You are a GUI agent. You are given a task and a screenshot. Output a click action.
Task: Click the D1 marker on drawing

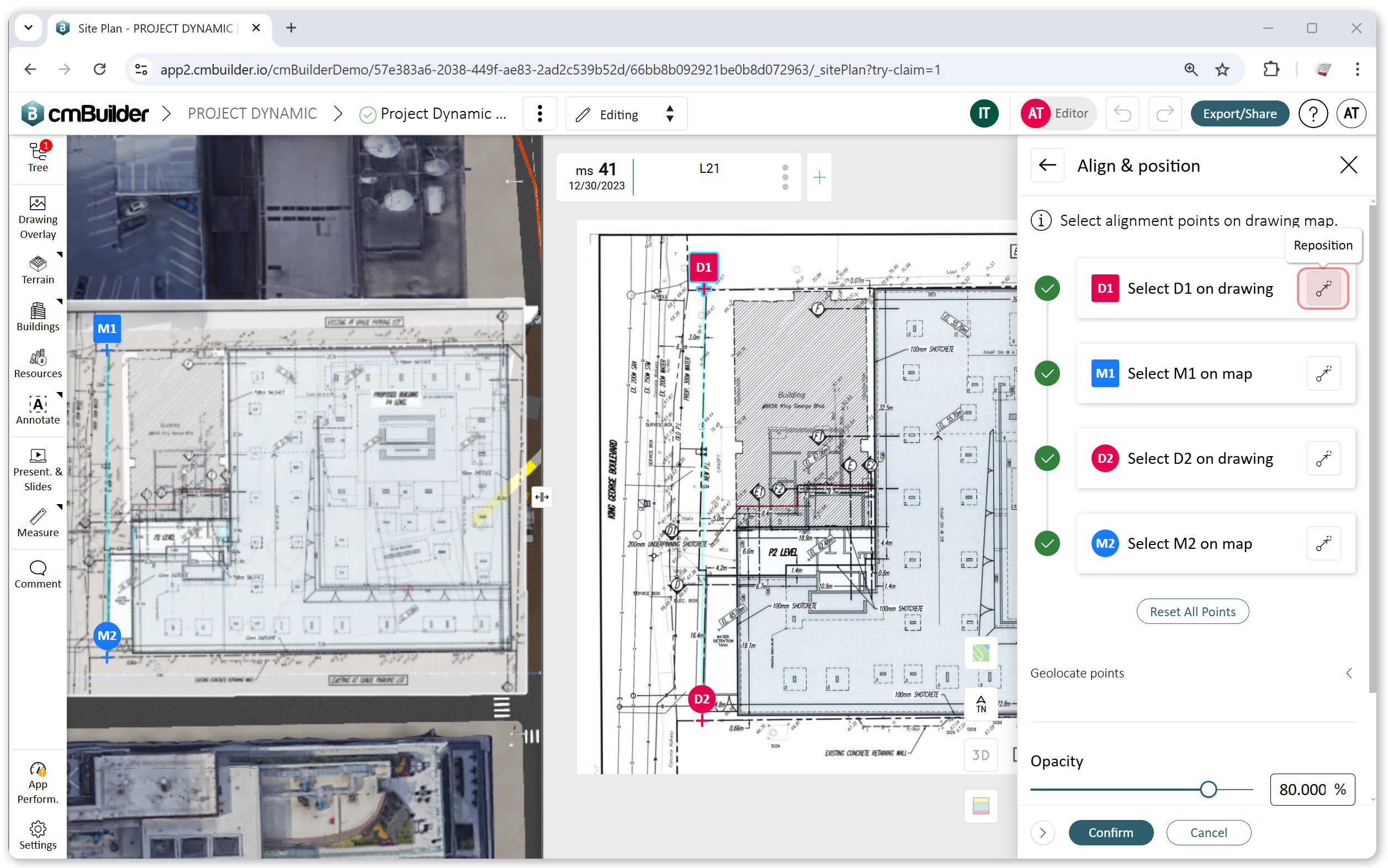(703, 267)
